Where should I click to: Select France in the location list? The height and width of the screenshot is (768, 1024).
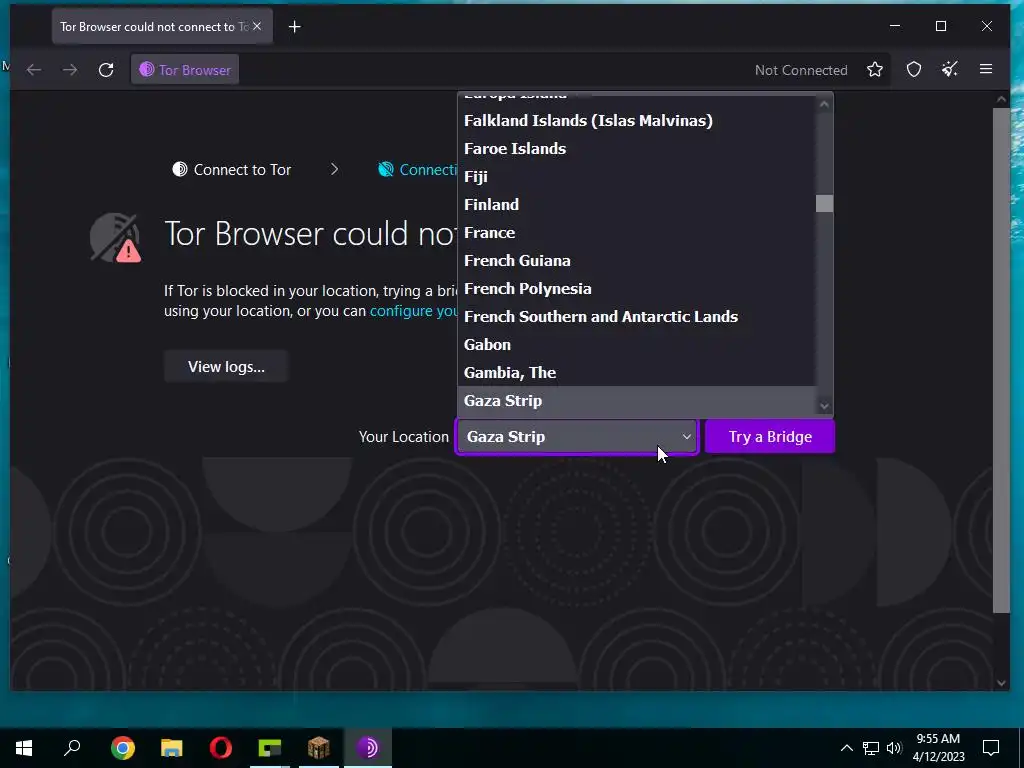(637, 232)
